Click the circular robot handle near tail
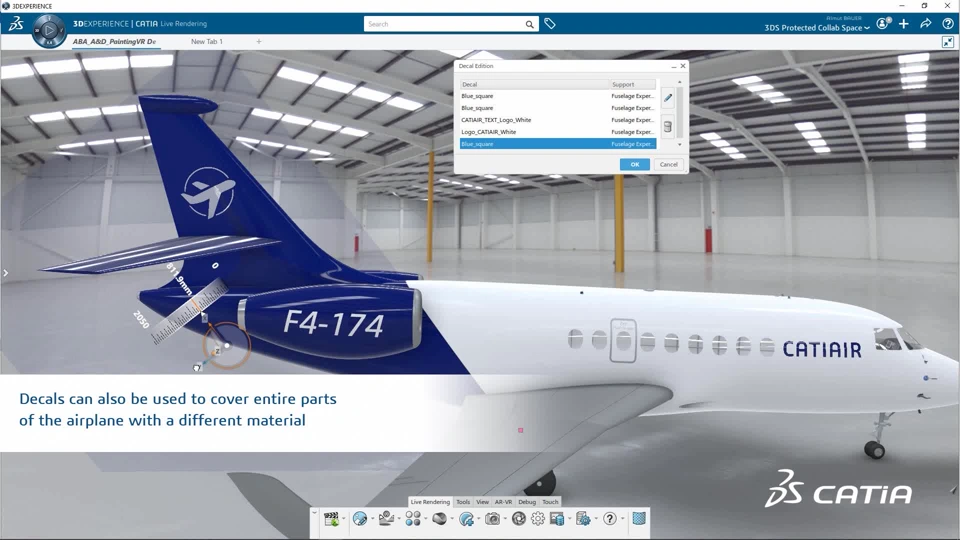The width and height of the screenshot is (960, 540). (226, 346)
